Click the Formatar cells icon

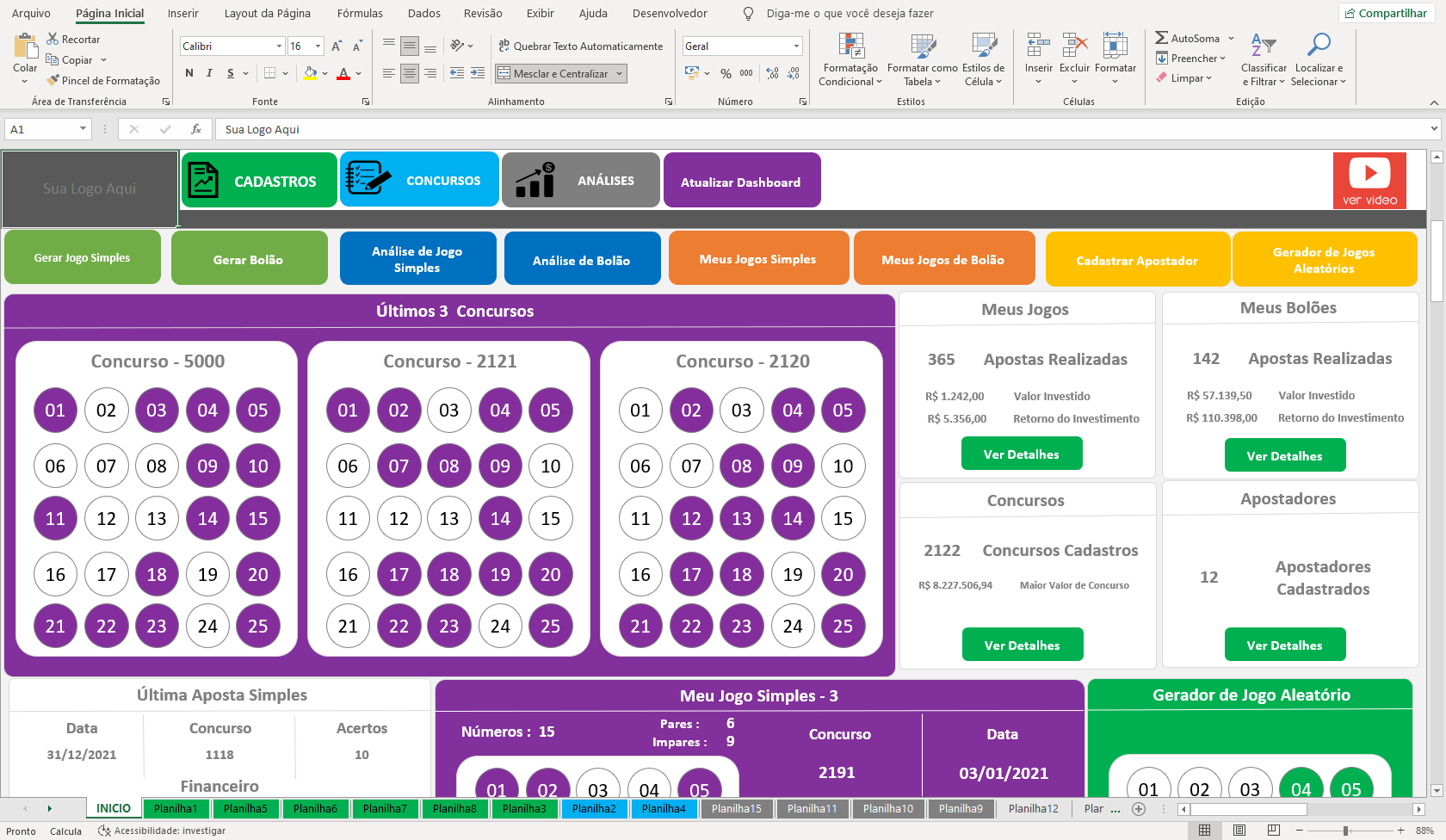click(1115, 45)
